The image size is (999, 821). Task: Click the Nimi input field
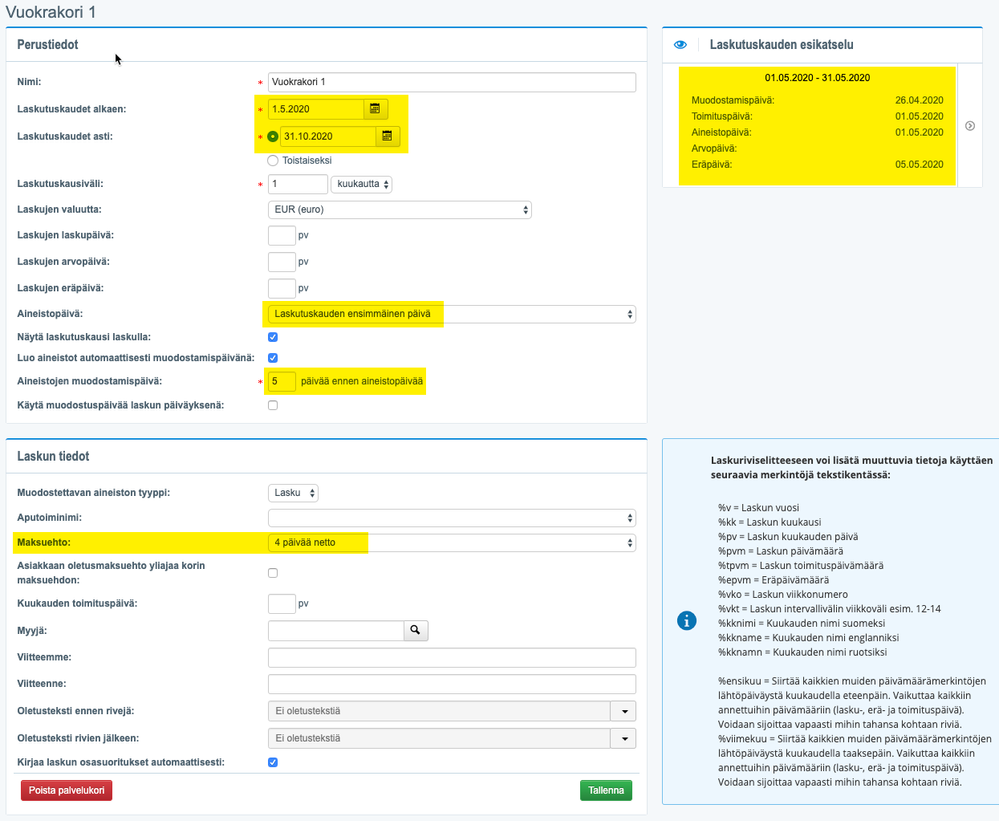(x=452, y=82)
